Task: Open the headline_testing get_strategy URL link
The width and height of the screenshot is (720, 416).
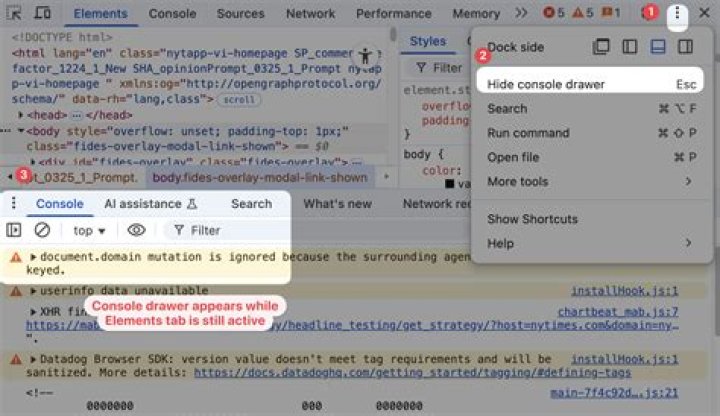Action: coord(352,325)
